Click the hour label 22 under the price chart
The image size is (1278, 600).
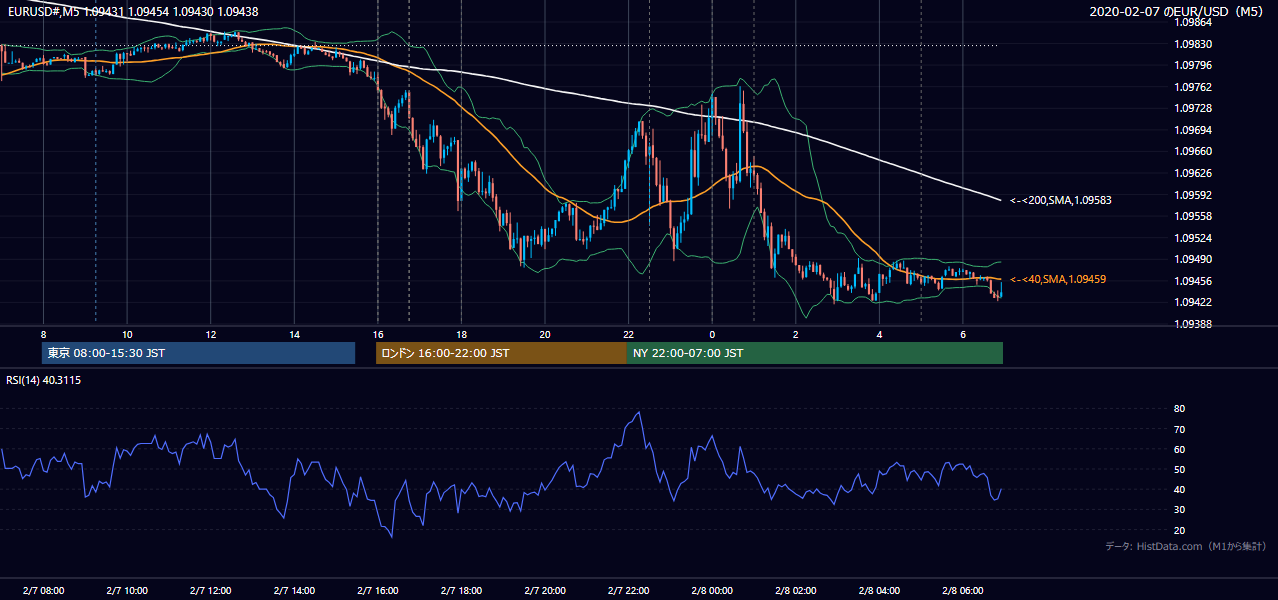(628, 334)
